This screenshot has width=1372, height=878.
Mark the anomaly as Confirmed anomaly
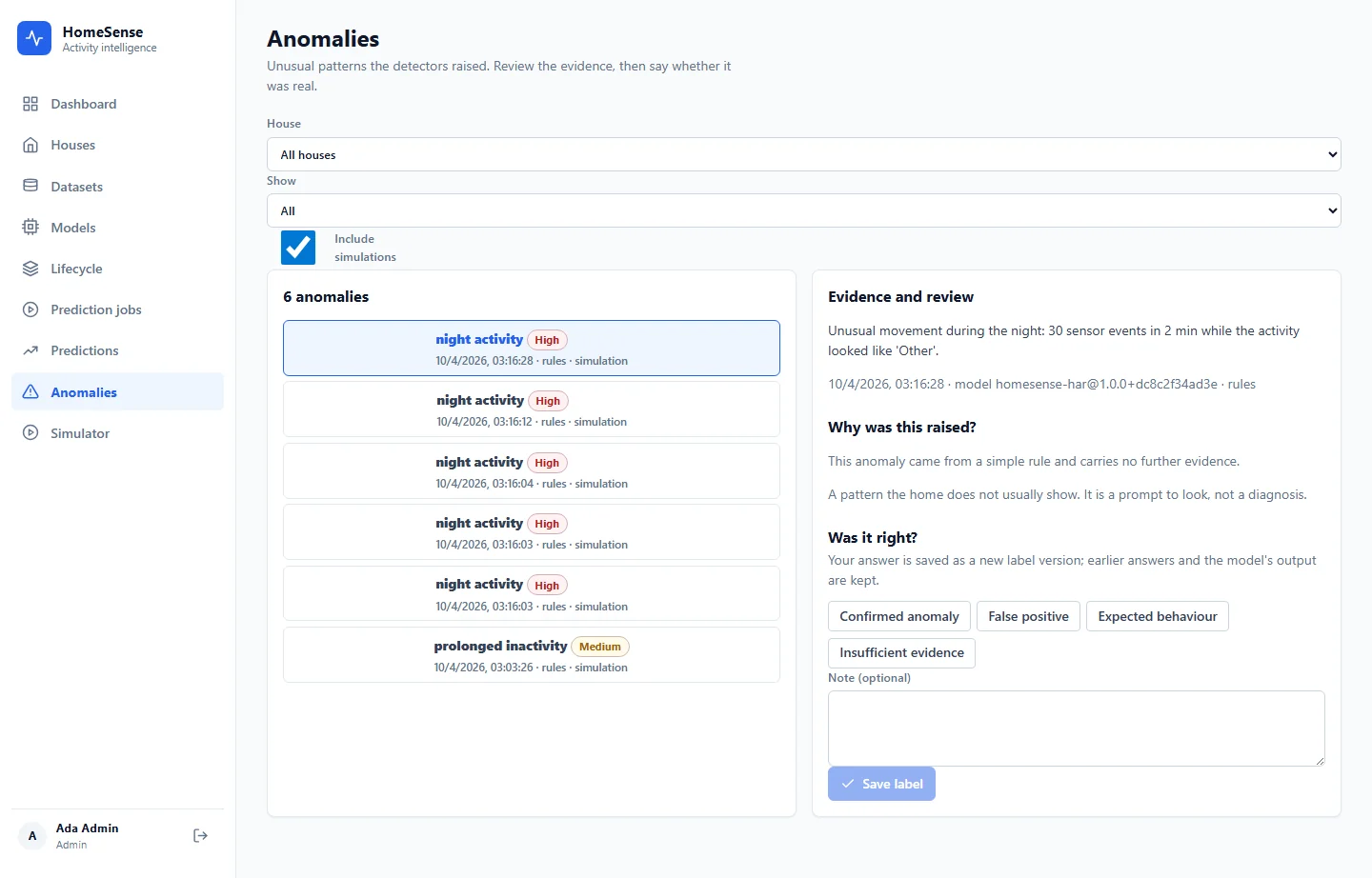click(x=899, y=616)
